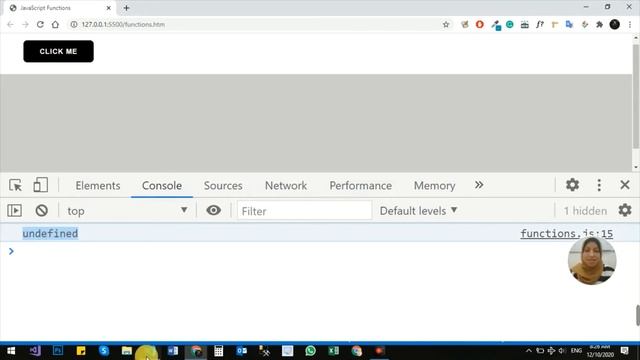Open Outlook from taskbar
The width and height of the screenshot is (640, 360).
(242, 351)
